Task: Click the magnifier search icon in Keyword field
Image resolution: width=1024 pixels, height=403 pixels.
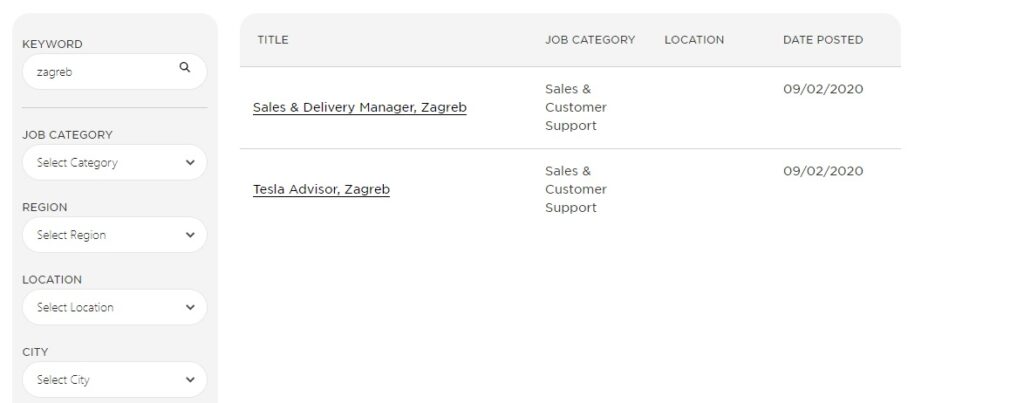Action: 184,68
